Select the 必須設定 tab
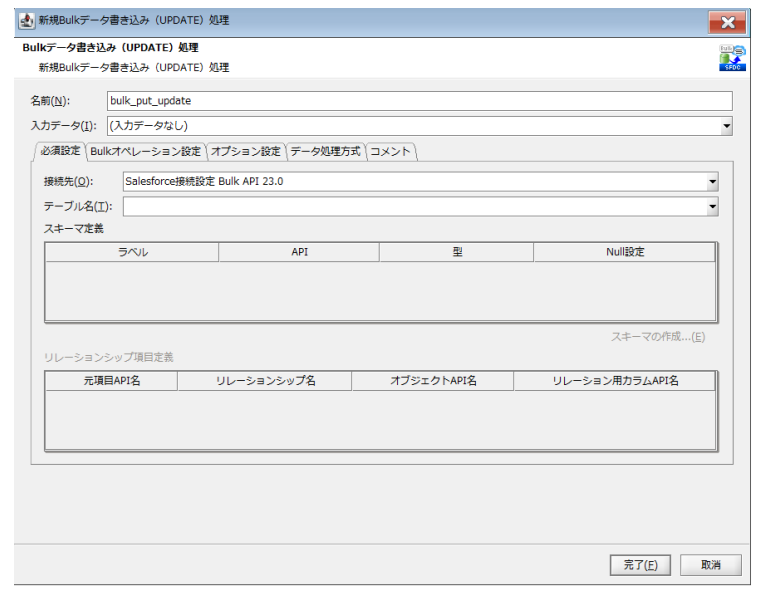 60,151
